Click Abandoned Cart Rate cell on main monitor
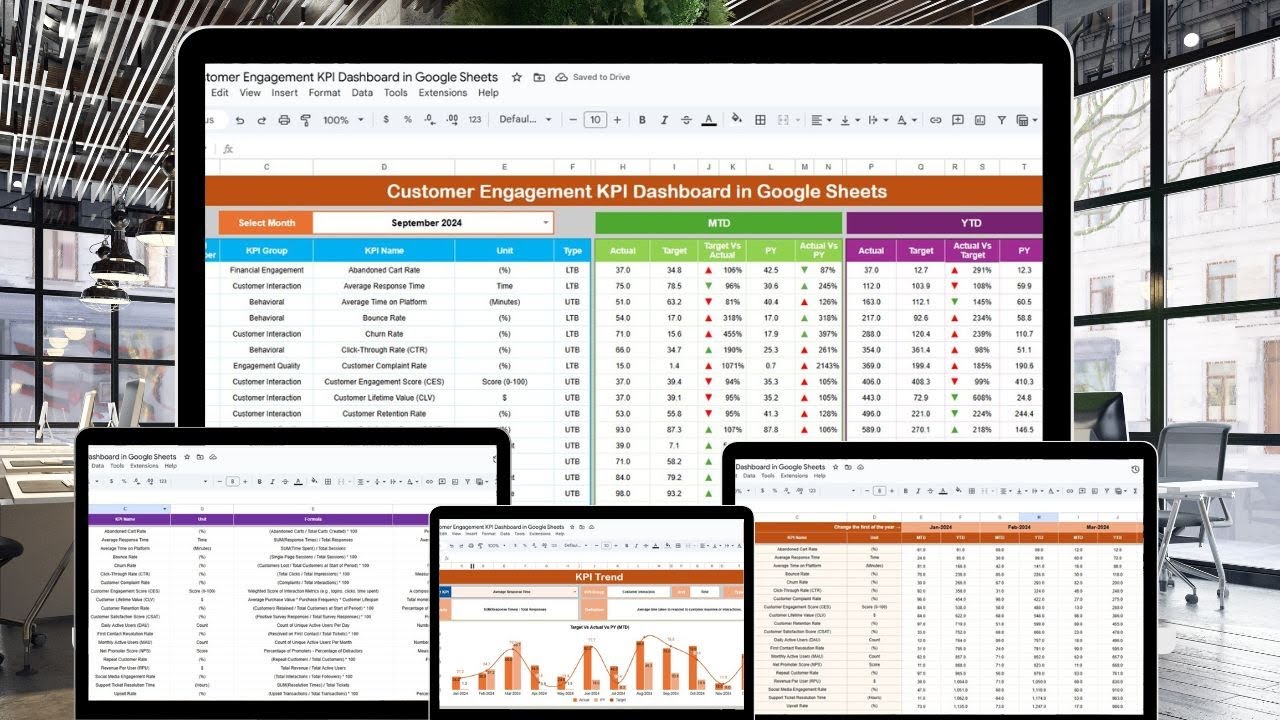 (x=384, y=270)
